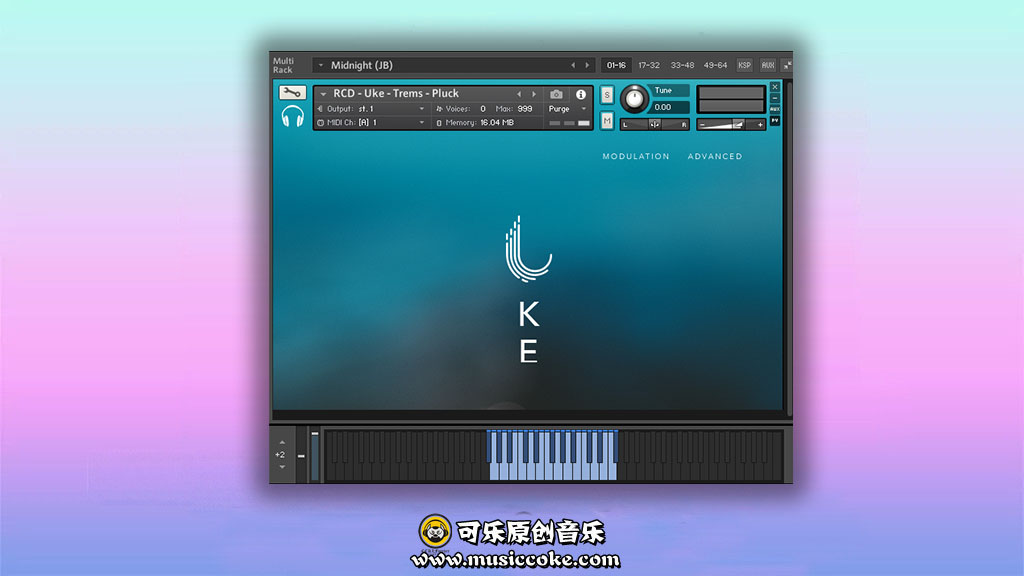
Task: Click the mod wheel strip on keyboard
Action: click(x=315, y=456)
